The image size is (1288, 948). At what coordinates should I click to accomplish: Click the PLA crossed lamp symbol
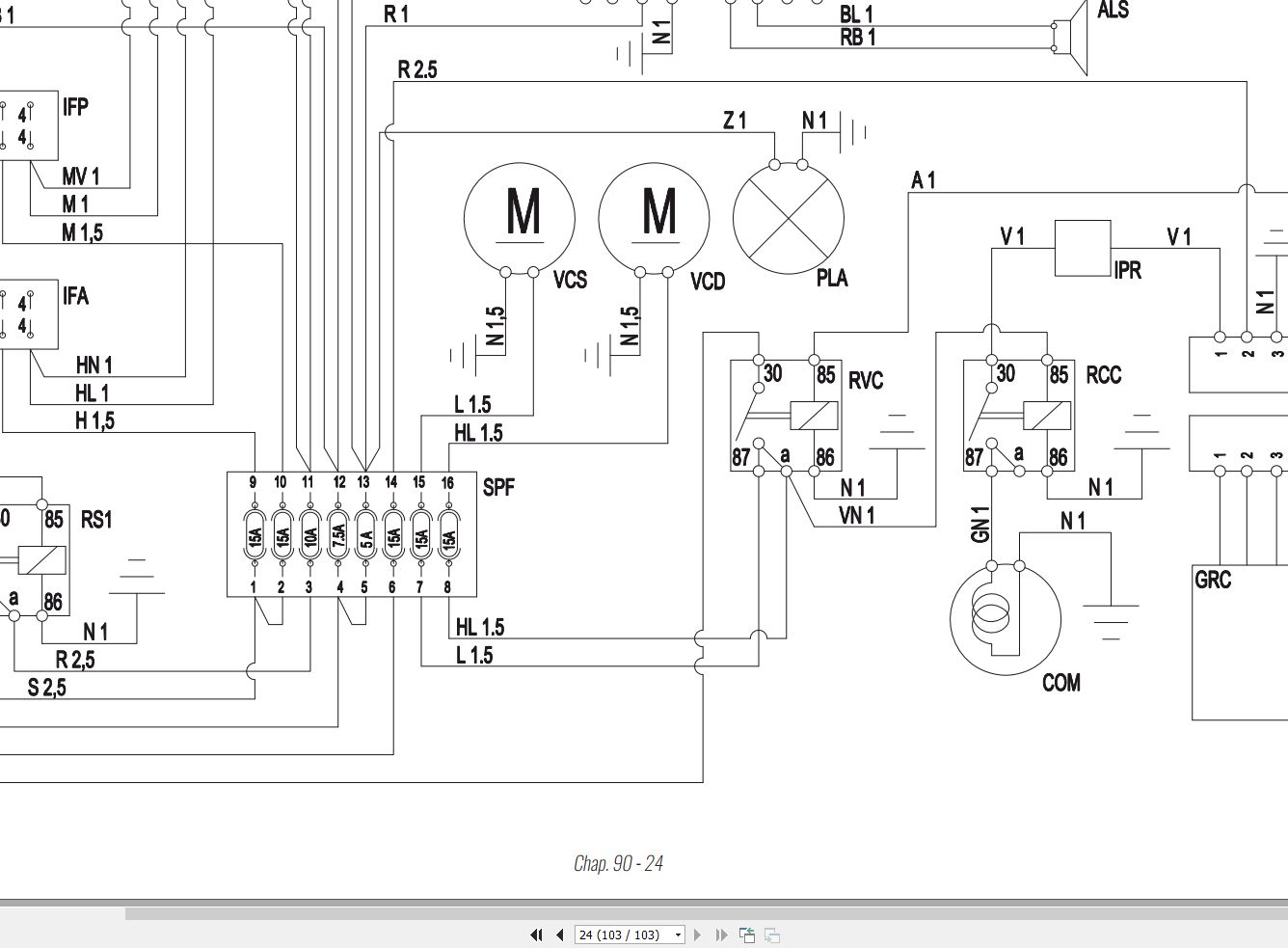tap(789, 218)
